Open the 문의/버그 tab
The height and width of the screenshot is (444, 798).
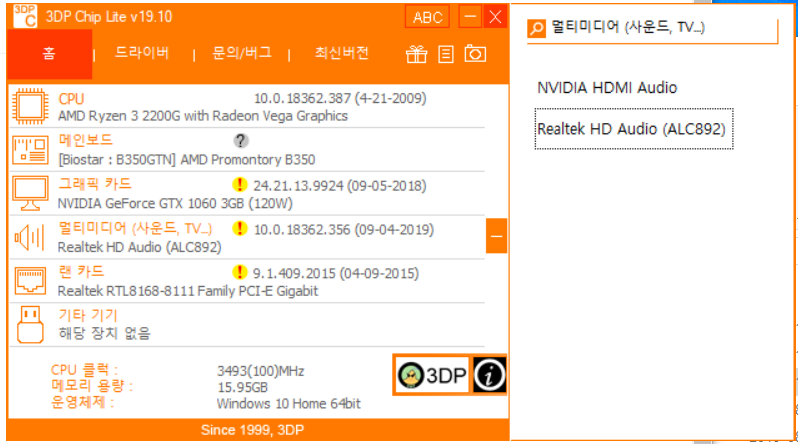[x=242, y=53]
